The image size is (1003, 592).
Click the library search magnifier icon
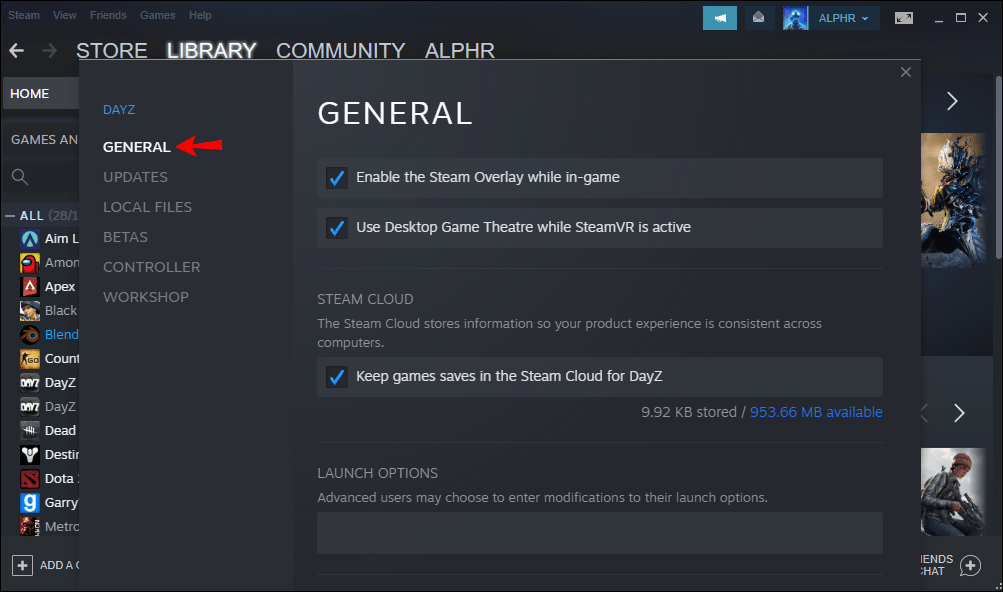(20, 177)
